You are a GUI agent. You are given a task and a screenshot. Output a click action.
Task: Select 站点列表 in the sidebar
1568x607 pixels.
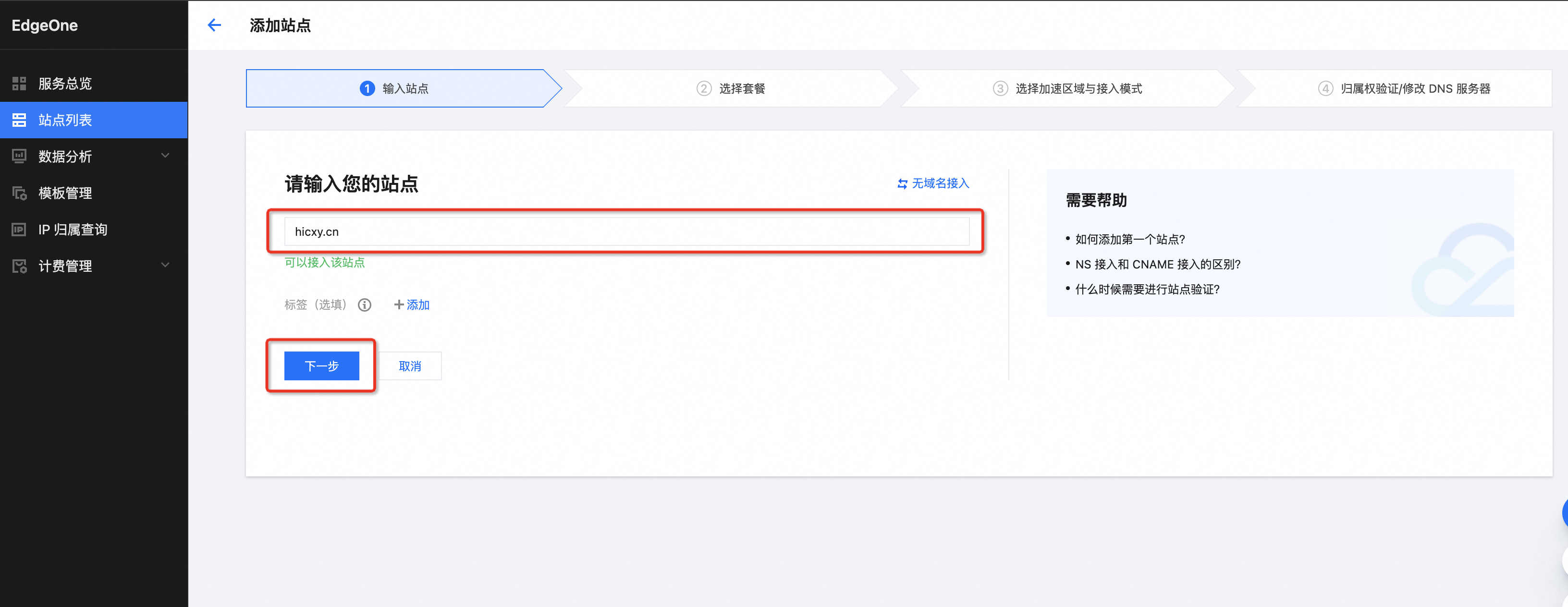94,120
